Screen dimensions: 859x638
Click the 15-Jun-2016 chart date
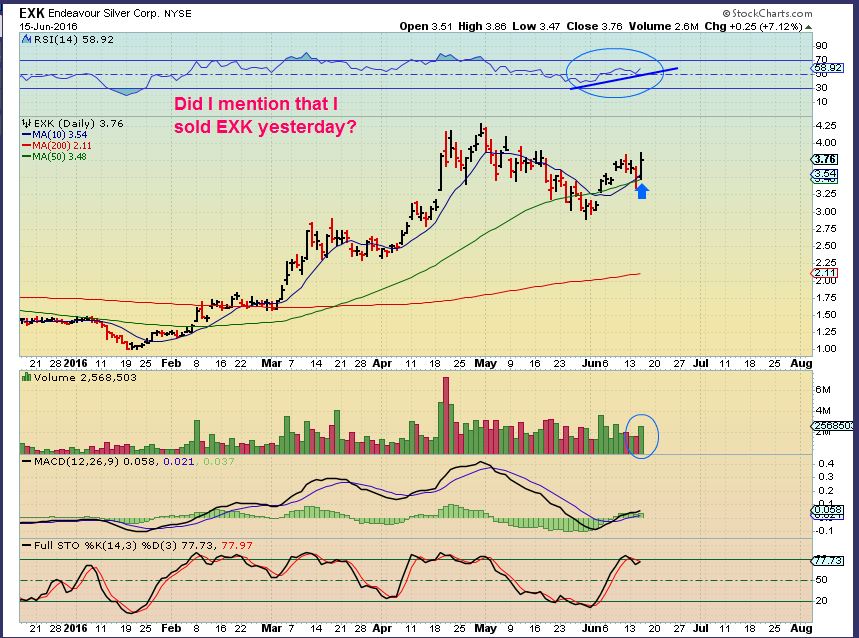coord(49,26)
